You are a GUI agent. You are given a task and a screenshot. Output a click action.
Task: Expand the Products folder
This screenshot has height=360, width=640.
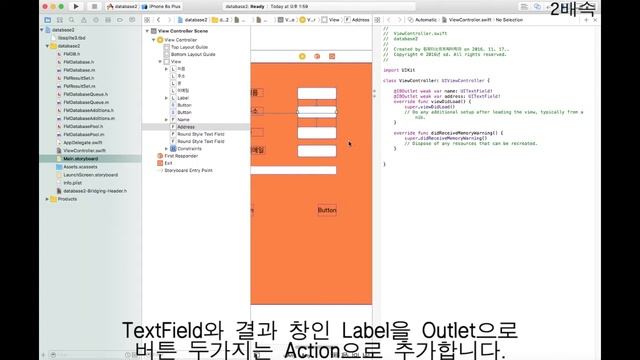(47, 199)
